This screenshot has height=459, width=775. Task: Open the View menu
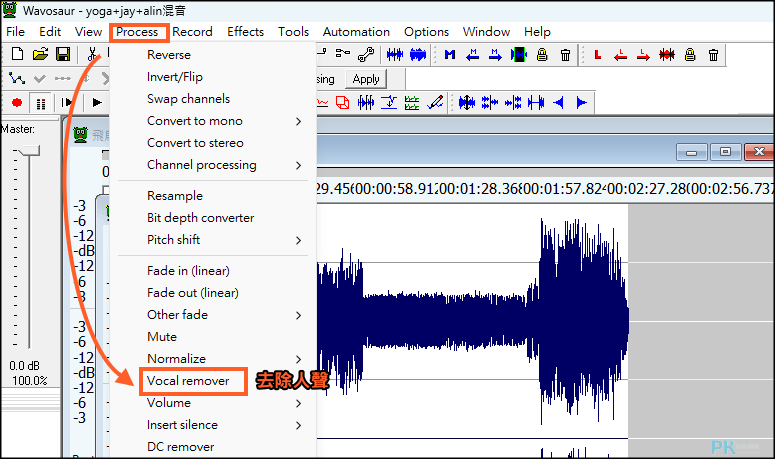[x=88, y=32]
